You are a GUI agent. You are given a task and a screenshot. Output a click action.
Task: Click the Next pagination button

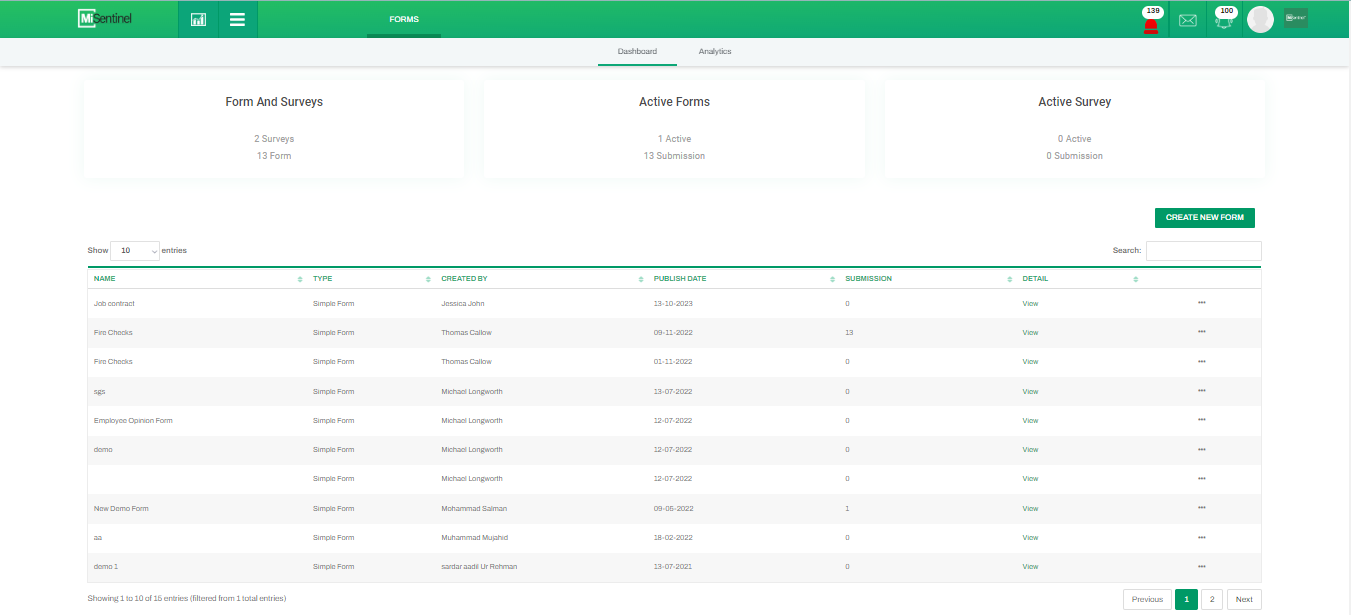pyautogui.click(x=1243, y=600)
